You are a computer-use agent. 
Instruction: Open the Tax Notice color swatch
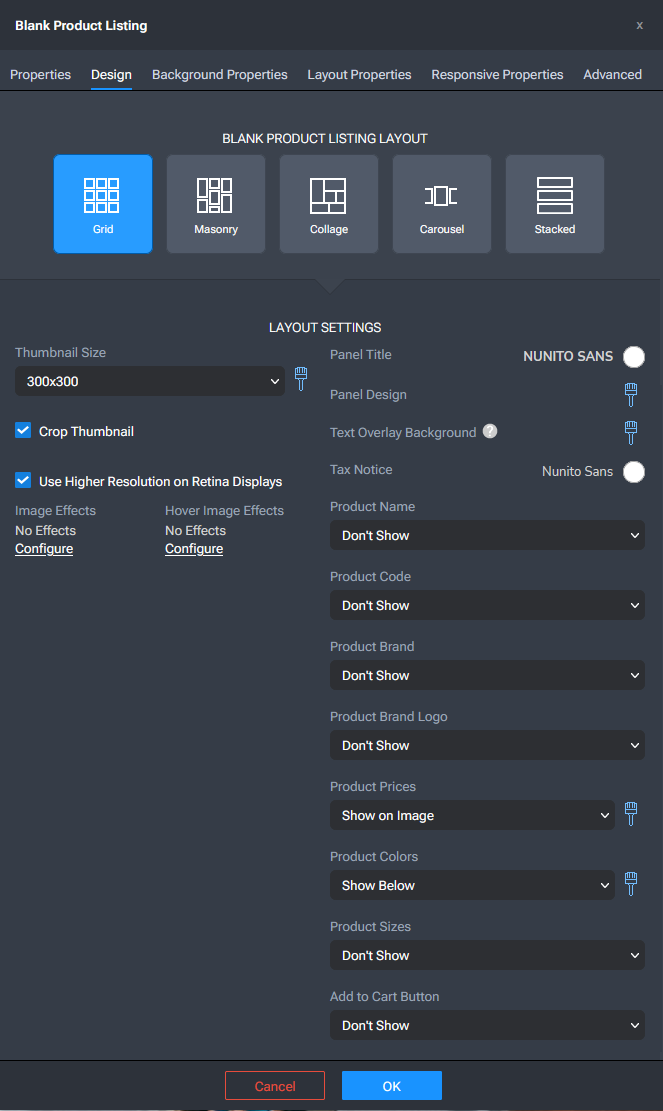[634, 471]
